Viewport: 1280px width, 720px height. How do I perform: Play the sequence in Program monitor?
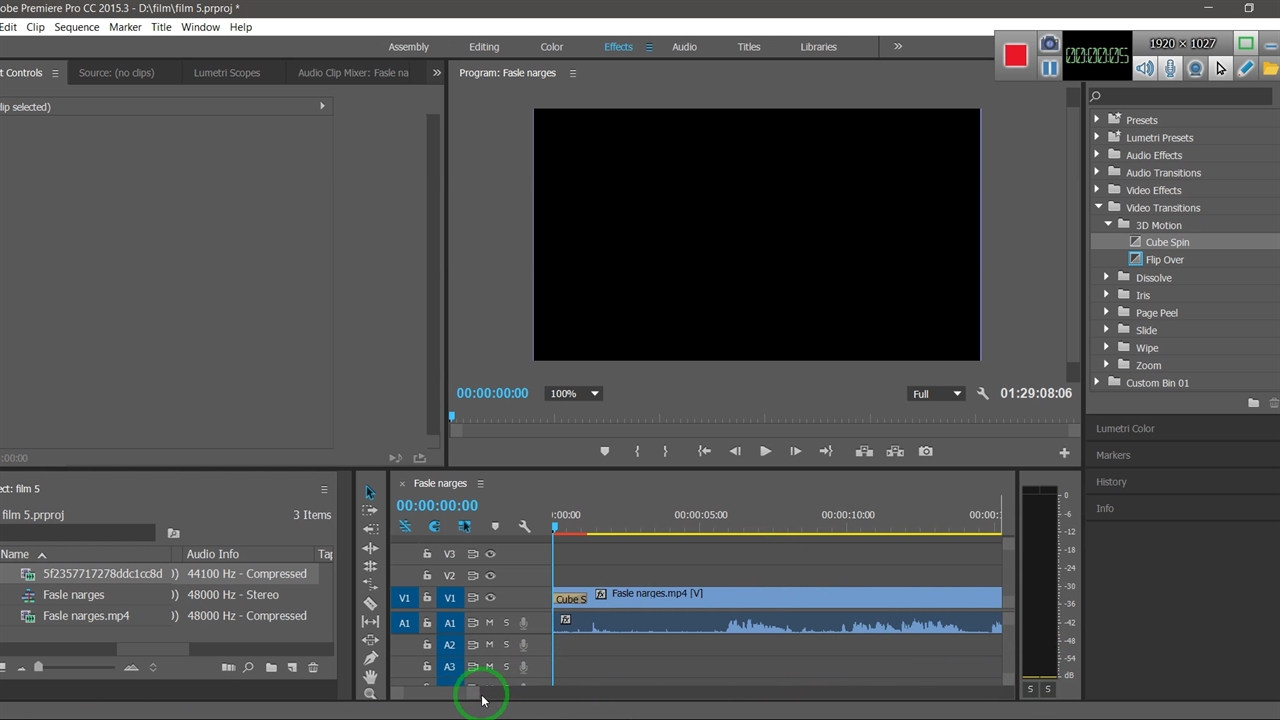tap(765, 452)
